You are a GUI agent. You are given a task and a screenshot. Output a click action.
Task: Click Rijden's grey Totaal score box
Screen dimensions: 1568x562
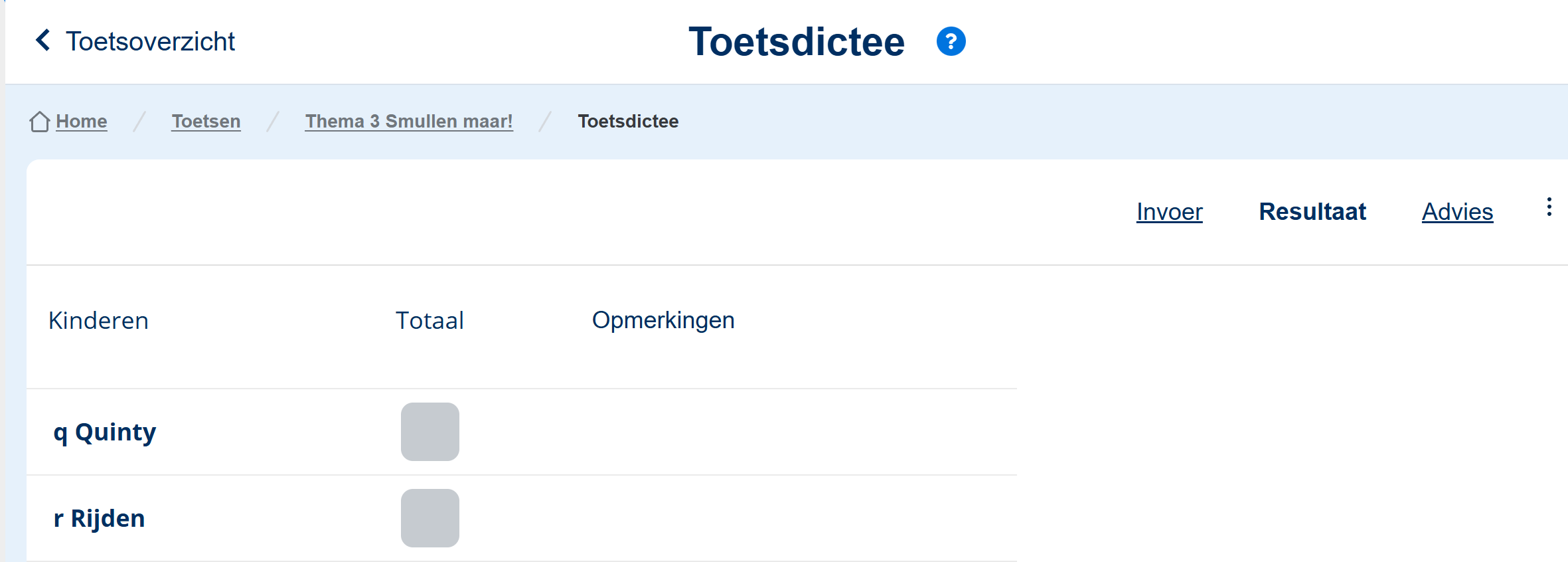[430, 518]
